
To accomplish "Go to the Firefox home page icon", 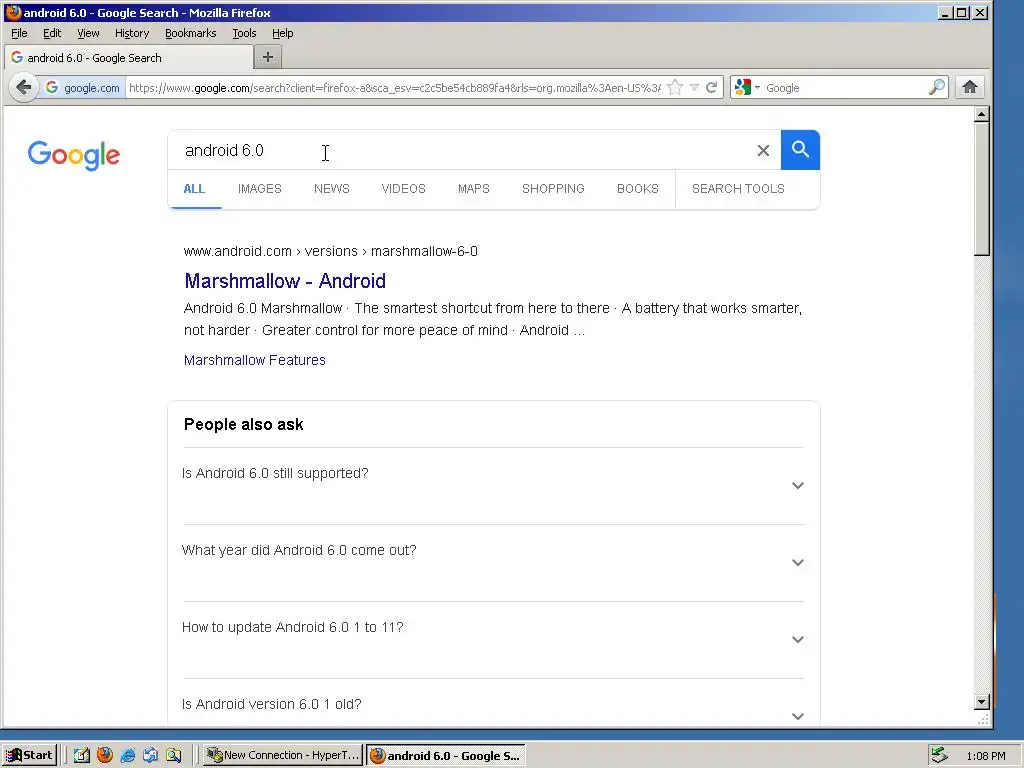I will coord(970,87).
